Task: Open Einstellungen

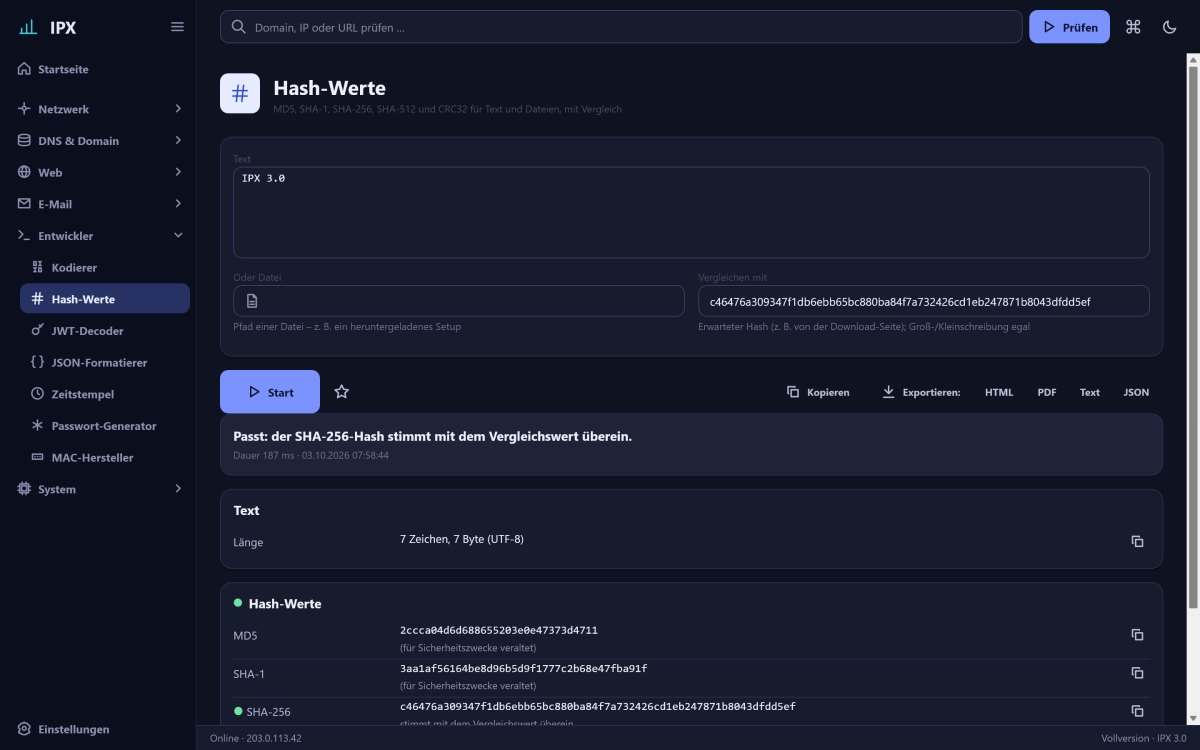Action: coord(100,729)
